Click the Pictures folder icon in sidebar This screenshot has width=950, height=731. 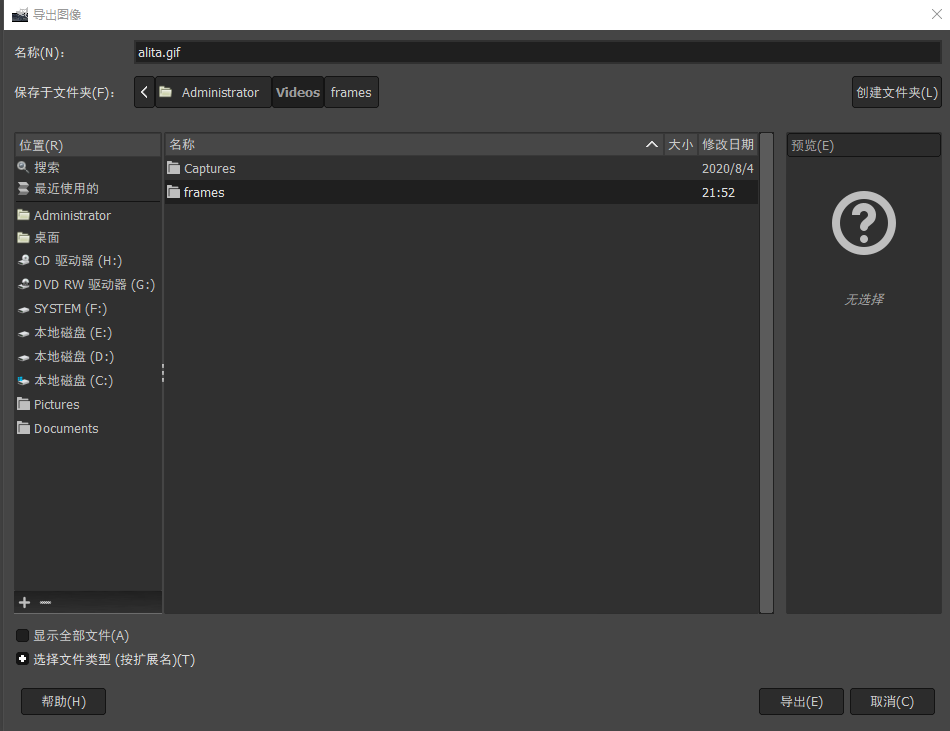pyautogui.click(x=24, y=404)
